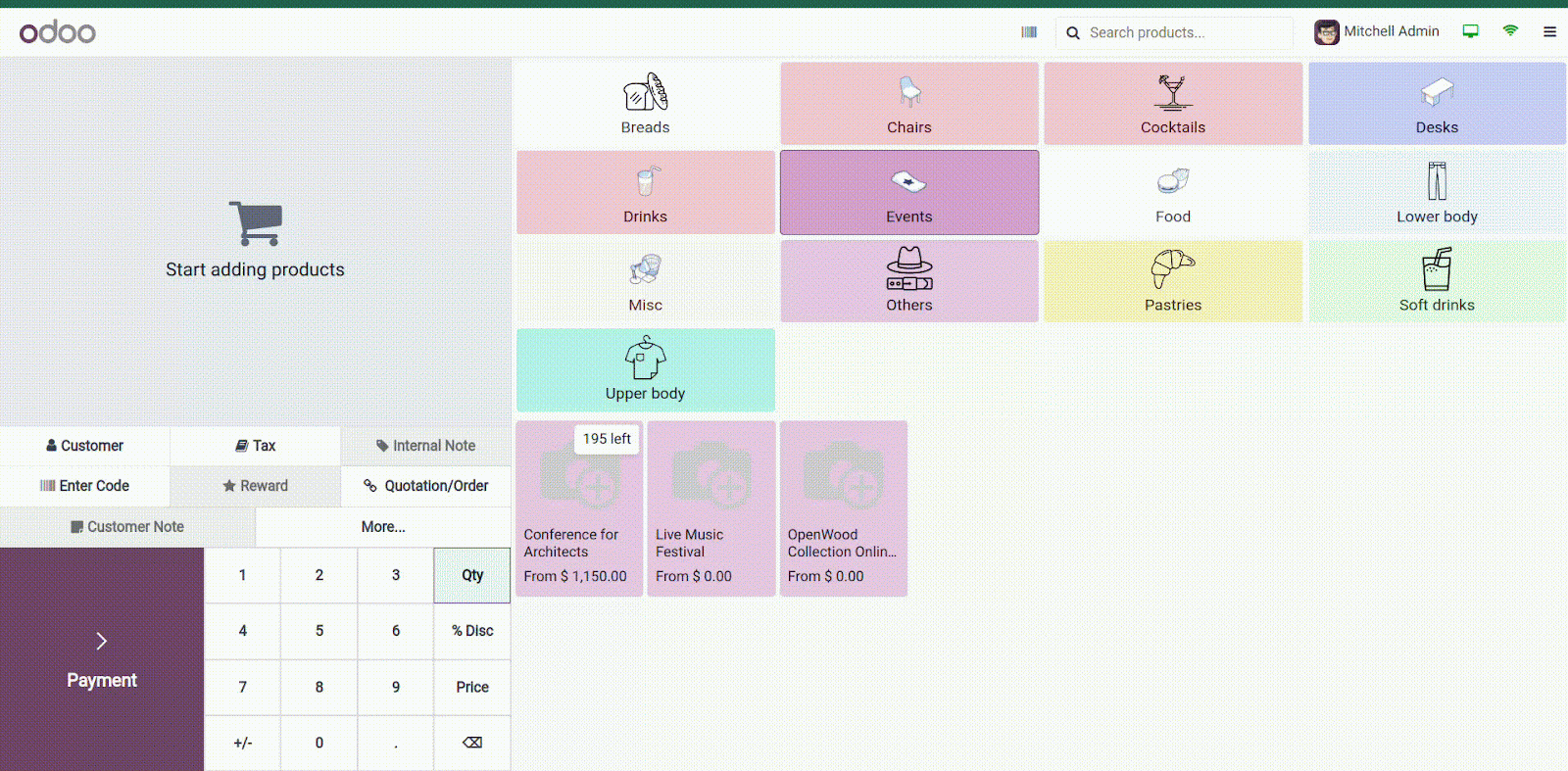Toggle the Qty numpad mode

pos(472,575)
